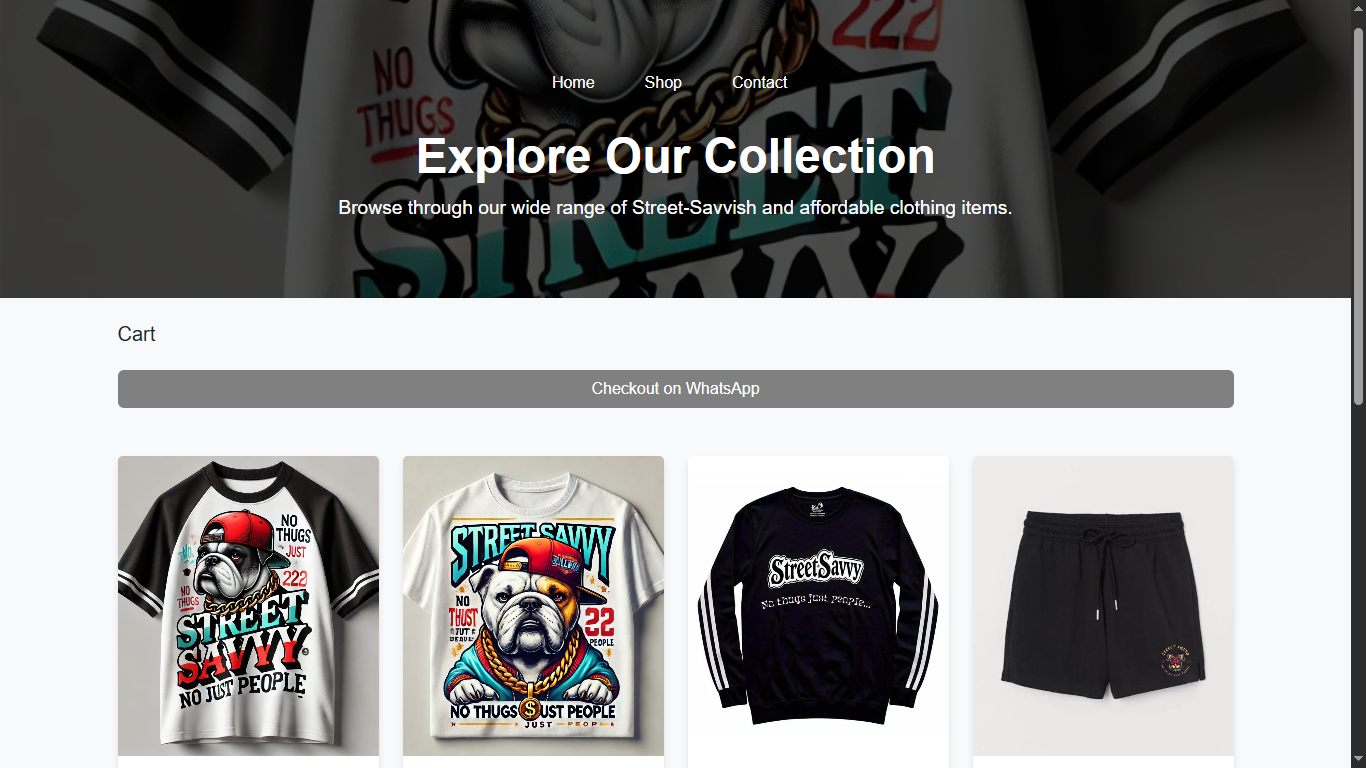This screenshot has width=1366, height=768.
Task: View the black StreetSavvy sweatshirt product
Action: pos(818,606)
